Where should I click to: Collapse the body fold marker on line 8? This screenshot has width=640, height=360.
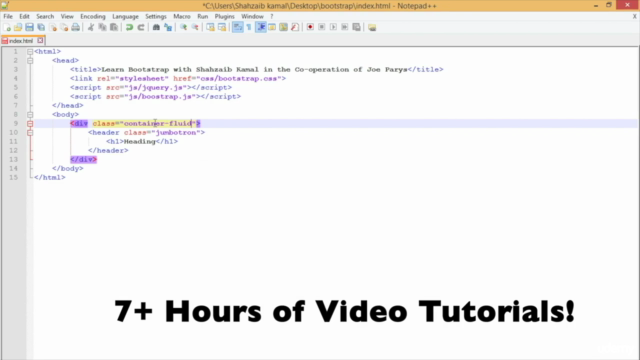tap(30, 115)
